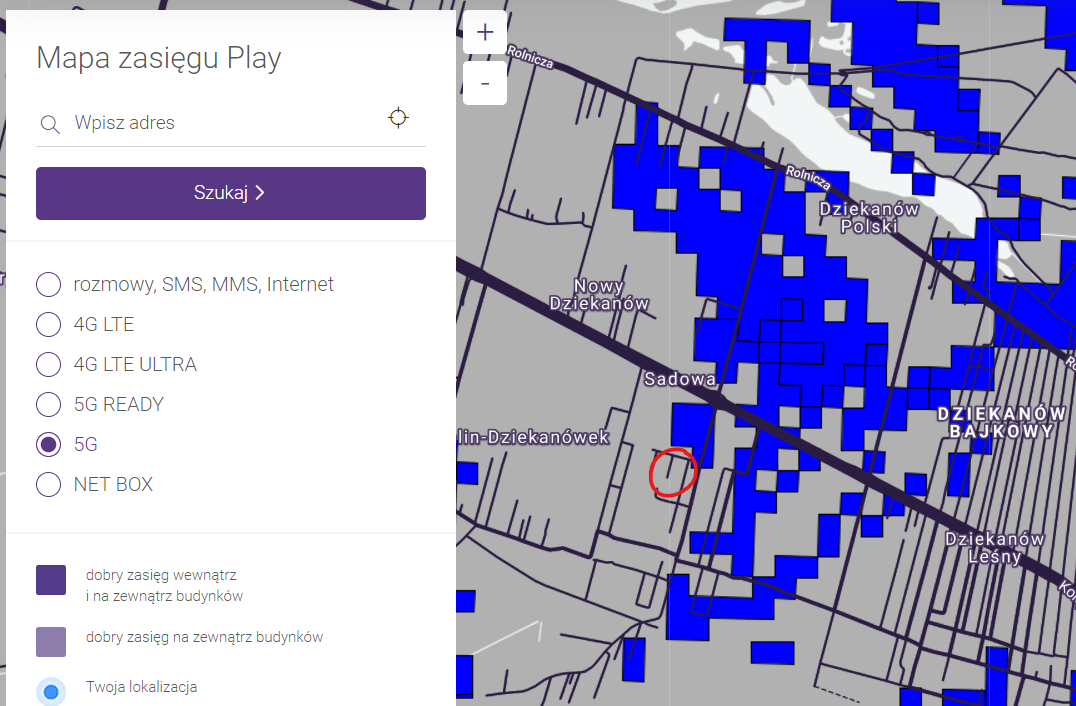
Task: Zoom out with the minus button
Action: [485, 83]
